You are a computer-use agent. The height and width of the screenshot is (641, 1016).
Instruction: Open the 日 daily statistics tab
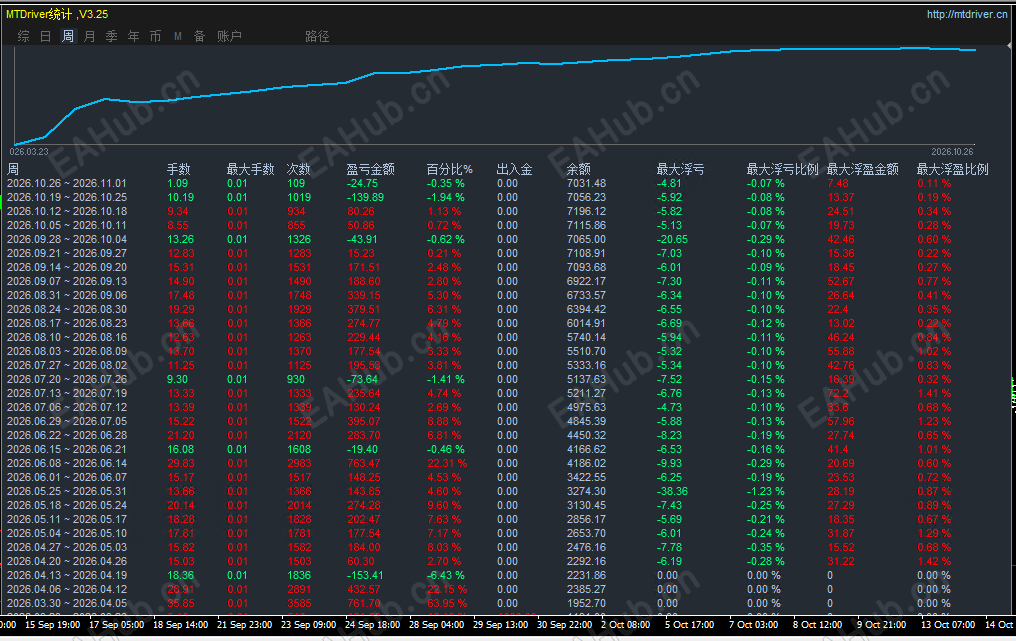tap(45, 36)
